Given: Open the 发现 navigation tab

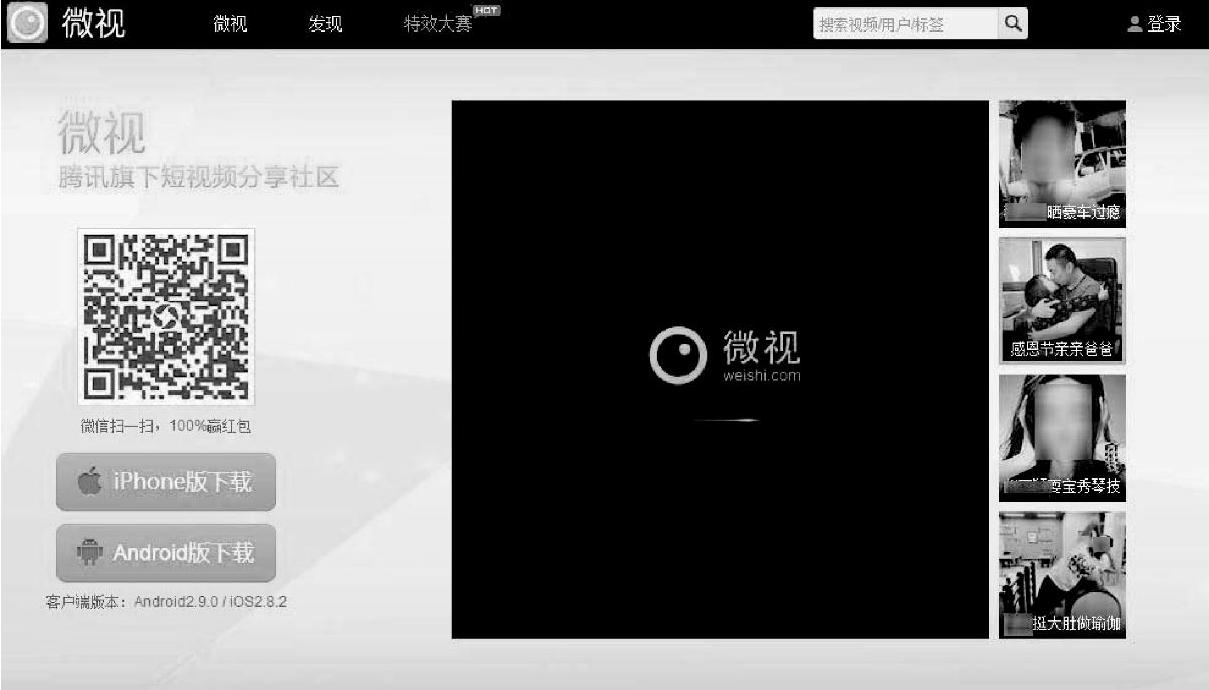Looking at the screenshot, I should (326, 25).
